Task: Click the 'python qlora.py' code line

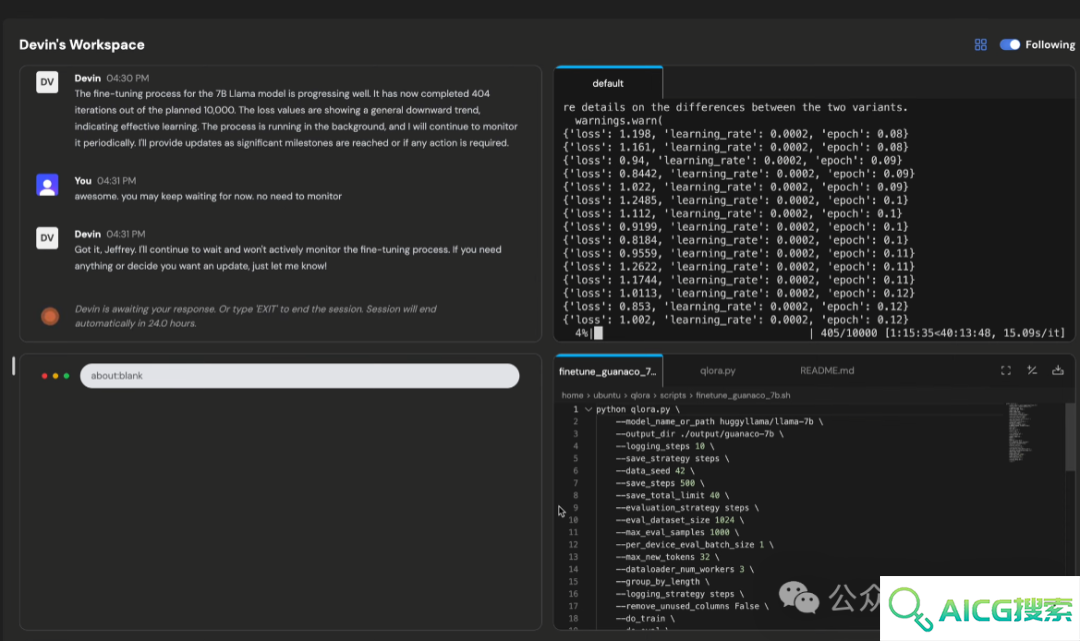Action: 637,409
